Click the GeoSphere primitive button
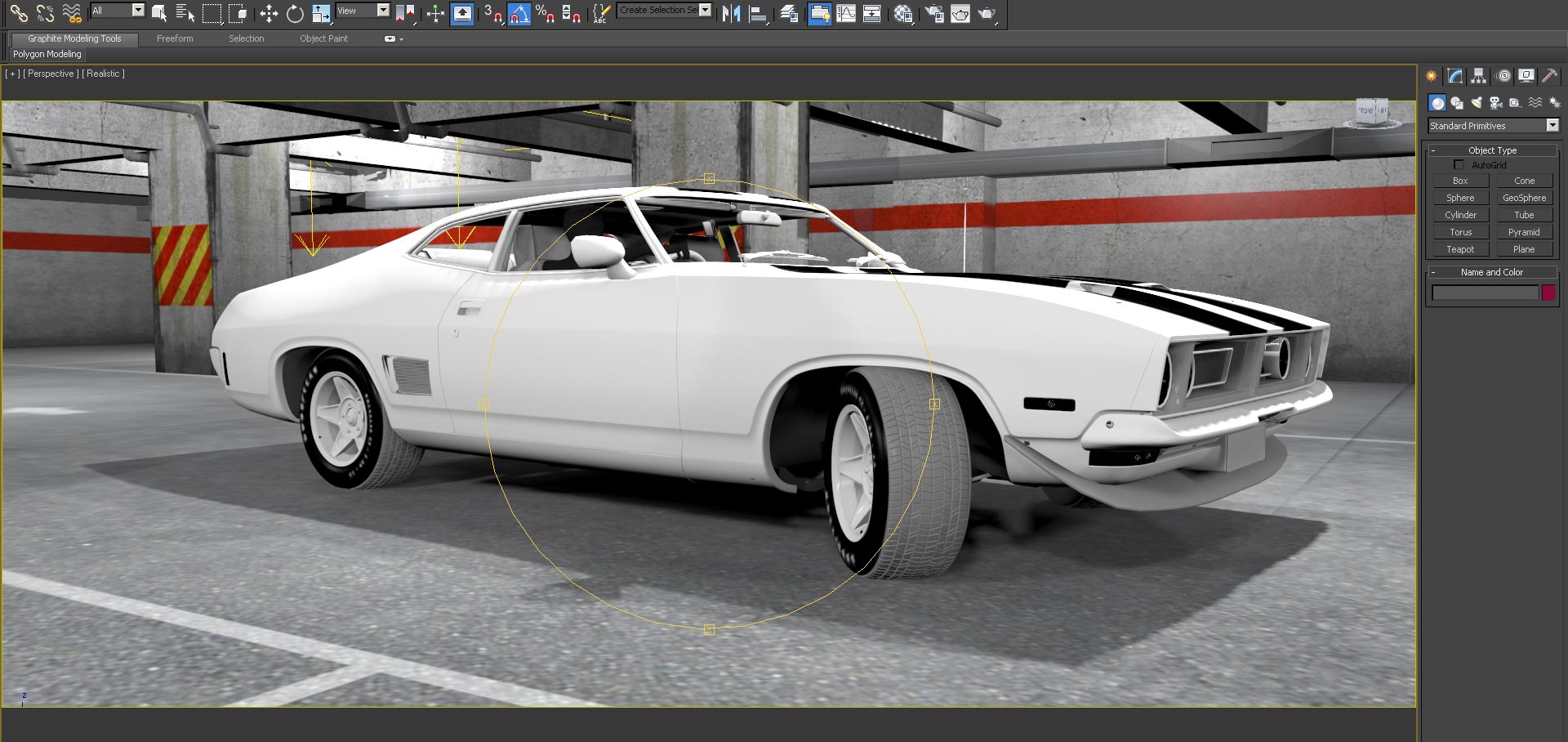The height and width of the screenshot is (742, 1568). tap(1524, 198)
